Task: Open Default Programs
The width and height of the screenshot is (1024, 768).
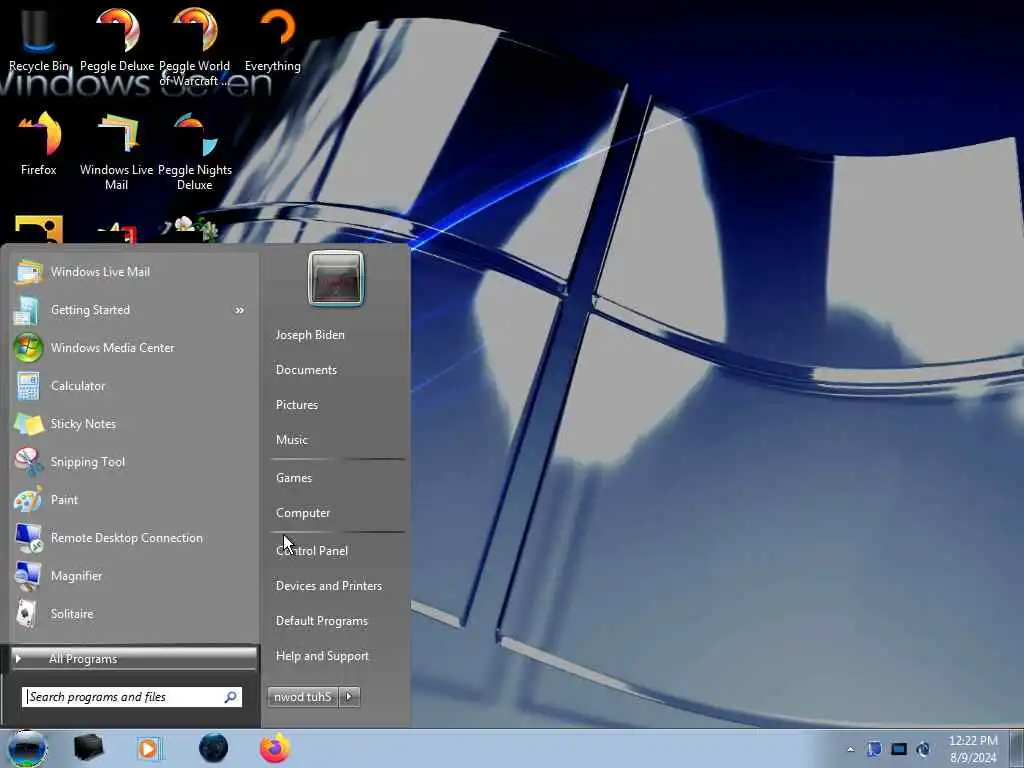Action: [x=322, y=621]
